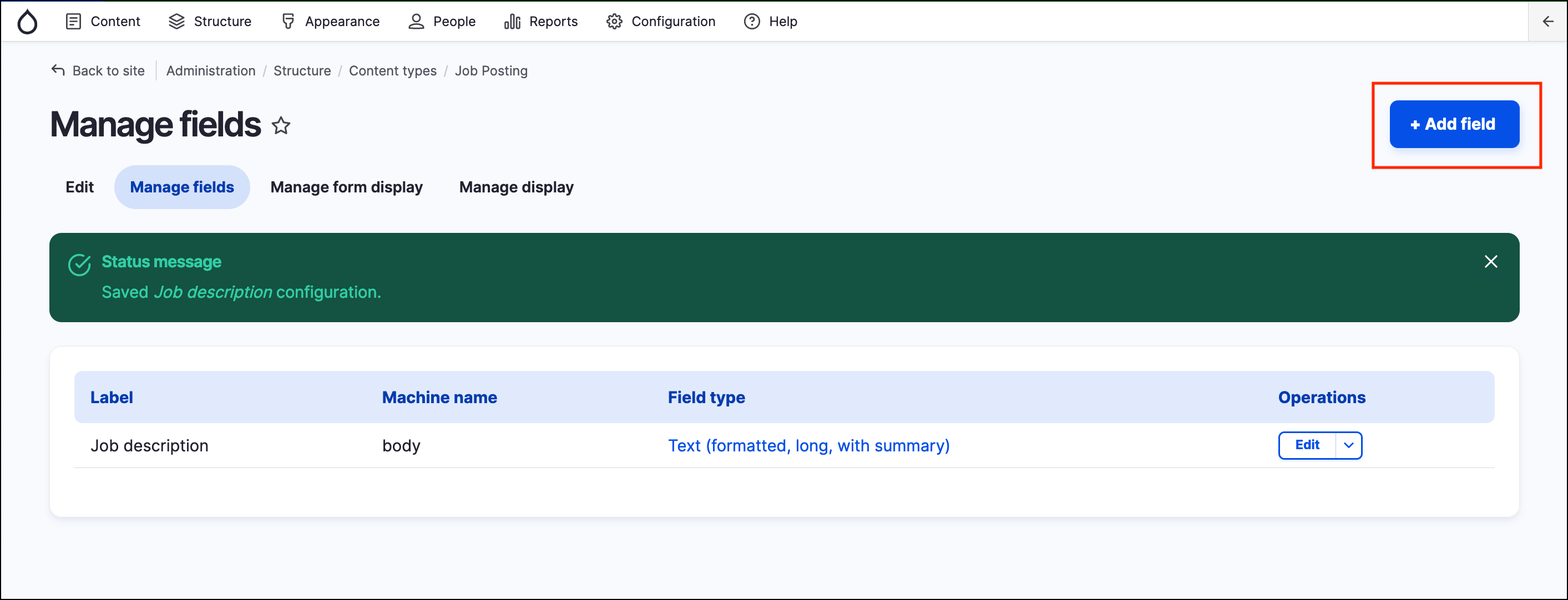1568x600 pixels.
Task: Open the Text (formatted, long, with summary) link
Action: pyautogui.click(x=808, y=445)
